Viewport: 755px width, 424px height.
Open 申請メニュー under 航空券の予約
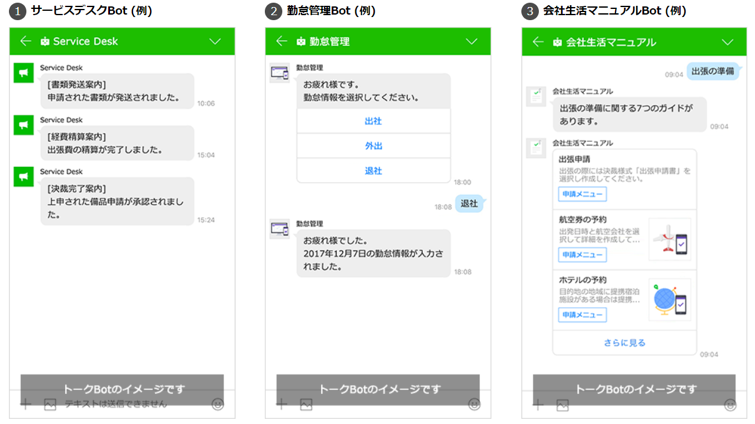pos(582,255)
